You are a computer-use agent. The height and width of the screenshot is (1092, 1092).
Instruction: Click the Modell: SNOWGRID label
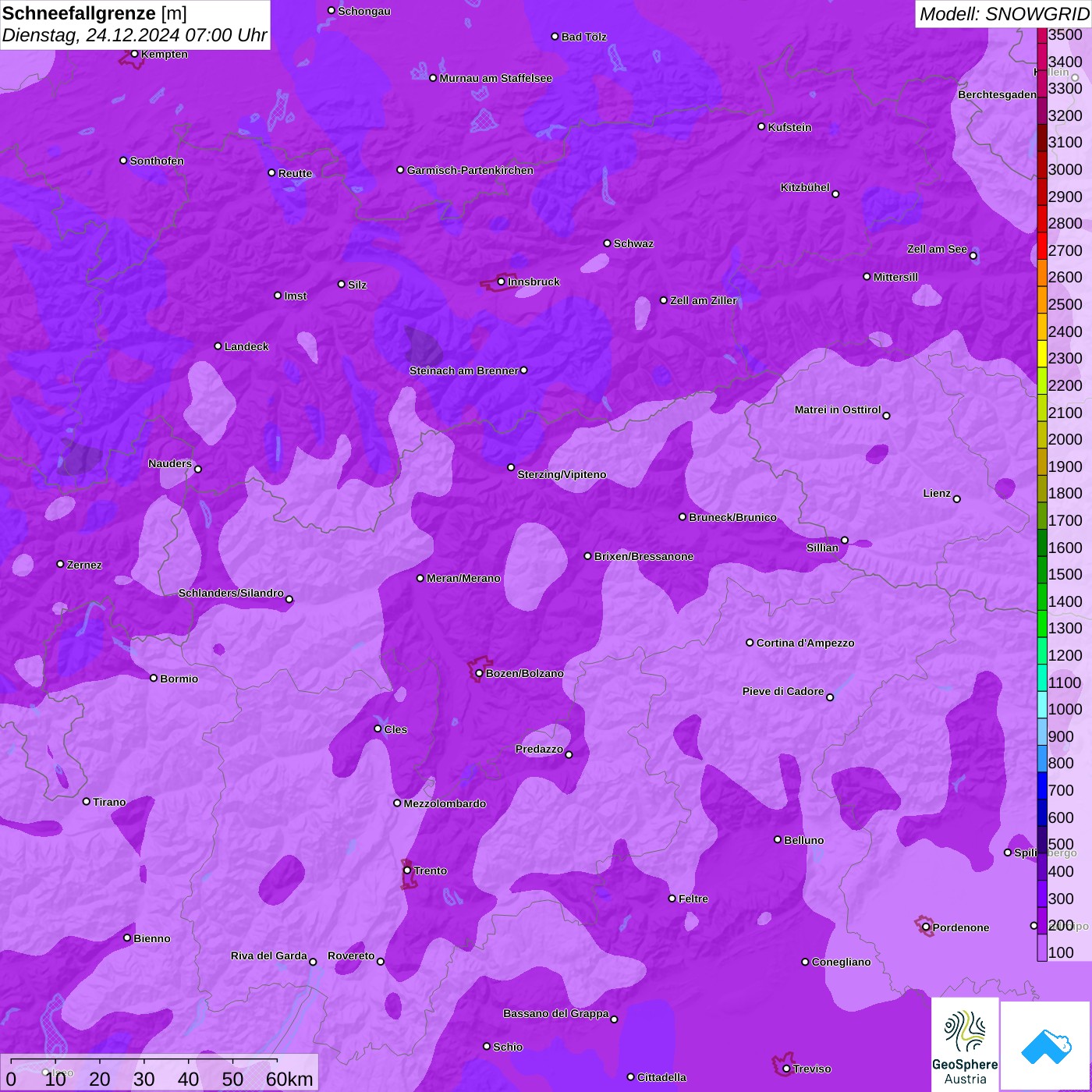coord(1004,13)
